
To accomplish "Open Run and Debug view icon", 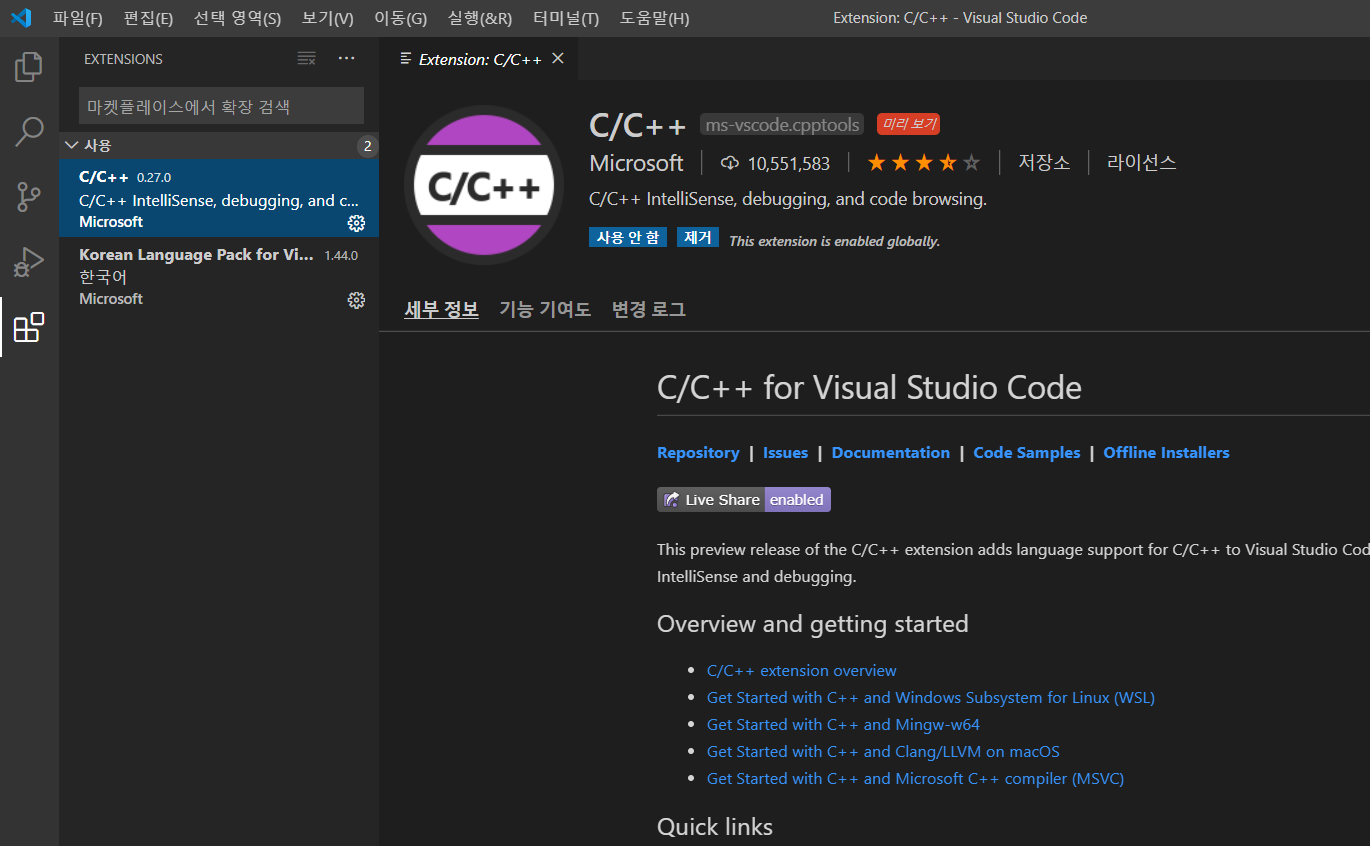I will [29, 262].
